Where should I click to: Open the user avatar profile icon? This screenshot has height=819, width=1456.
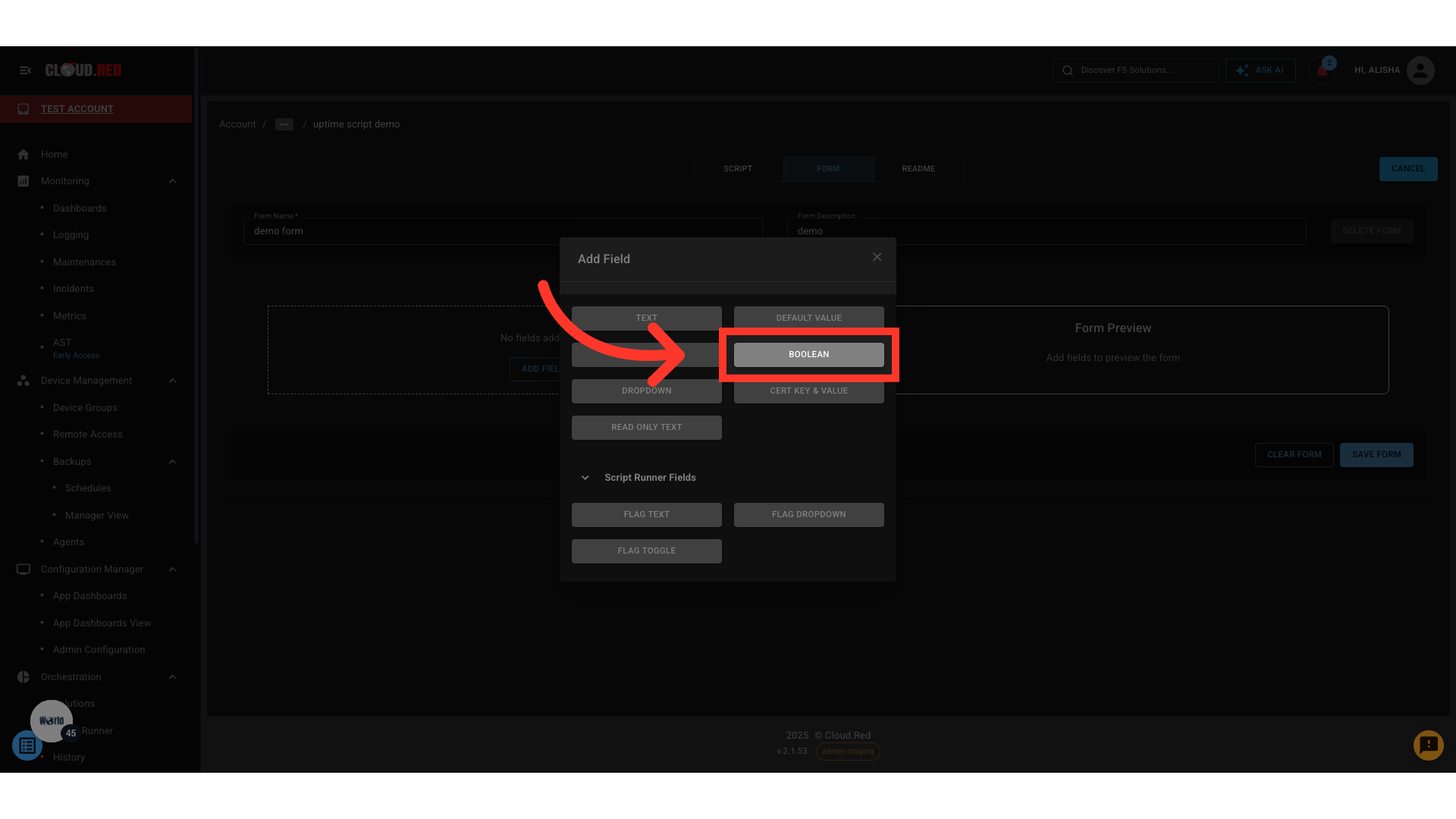[x=1420, y=71]
